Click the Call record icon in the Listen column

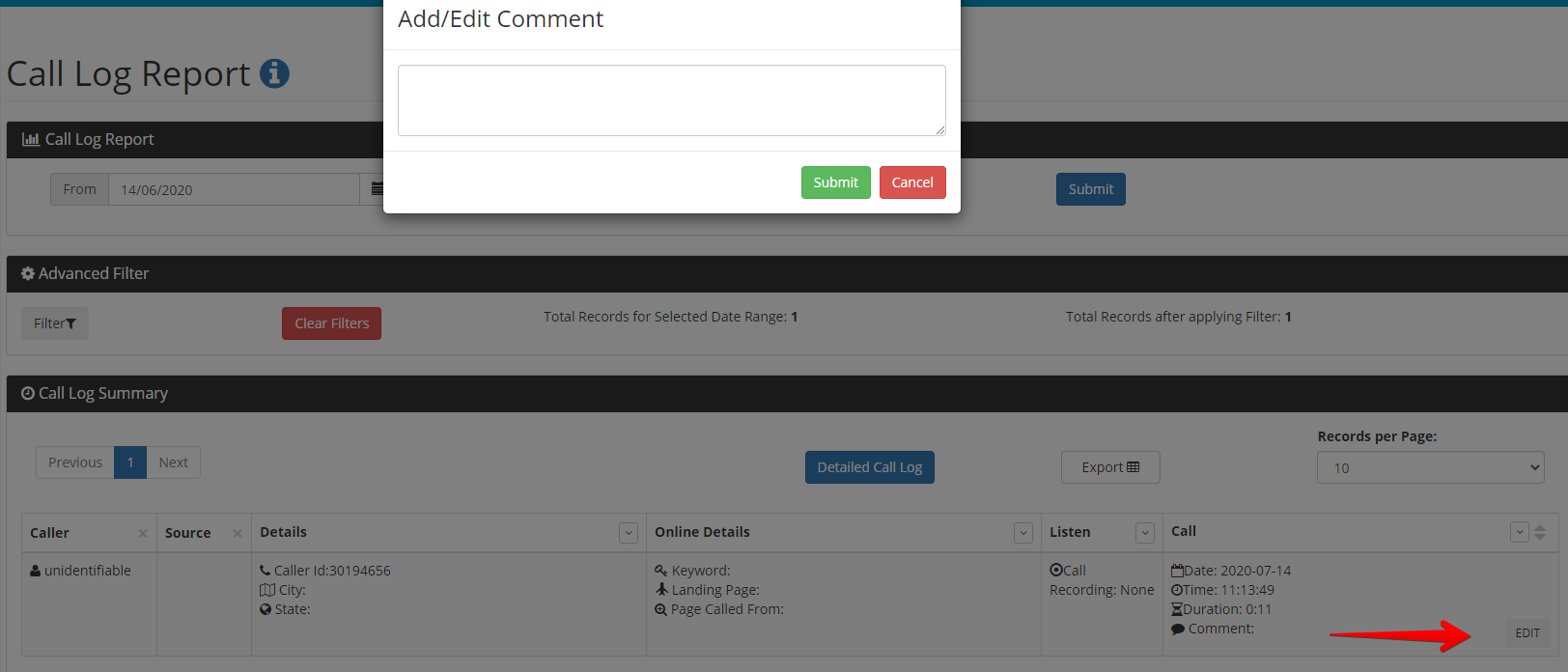pos(1056,571)
